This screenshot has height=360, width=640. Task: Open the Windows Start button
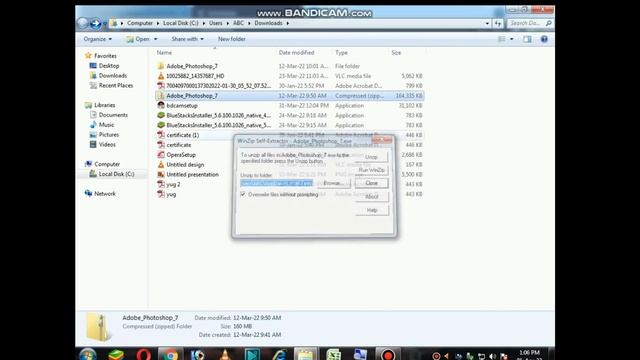[x=87, y=354]
